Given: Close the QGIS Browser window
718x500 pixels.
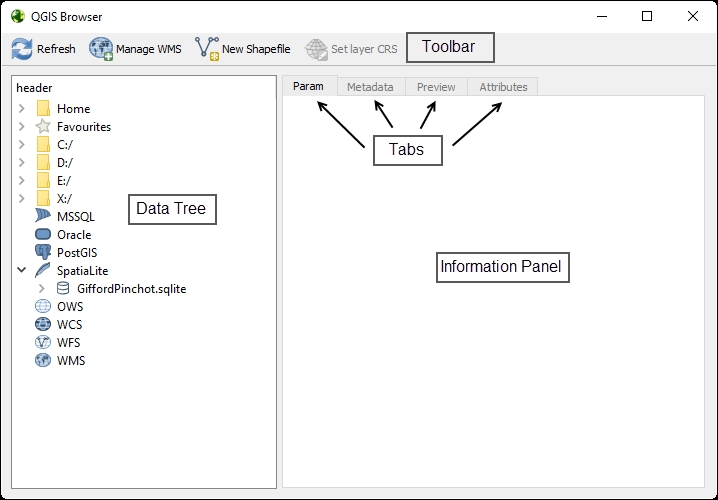Looking at the screenshot, I should 693,16.
